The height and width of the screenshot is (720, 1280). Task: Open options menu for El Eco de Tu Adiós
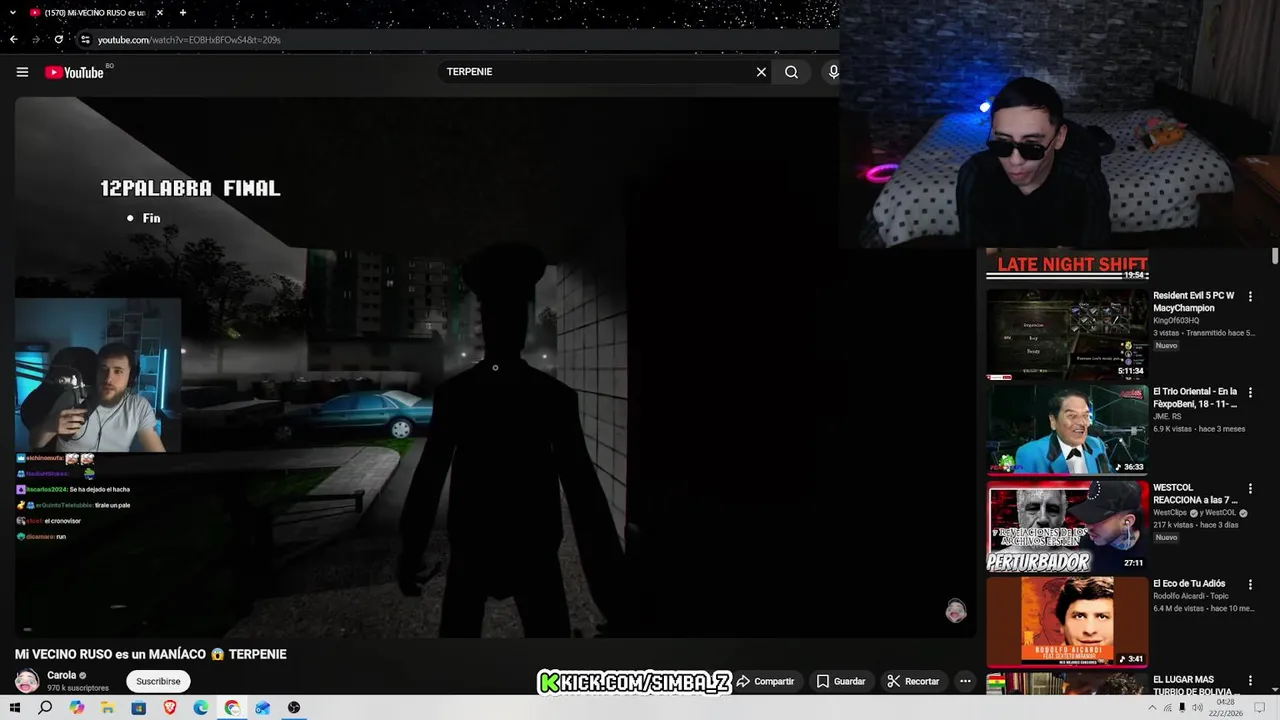point(1250,584)
